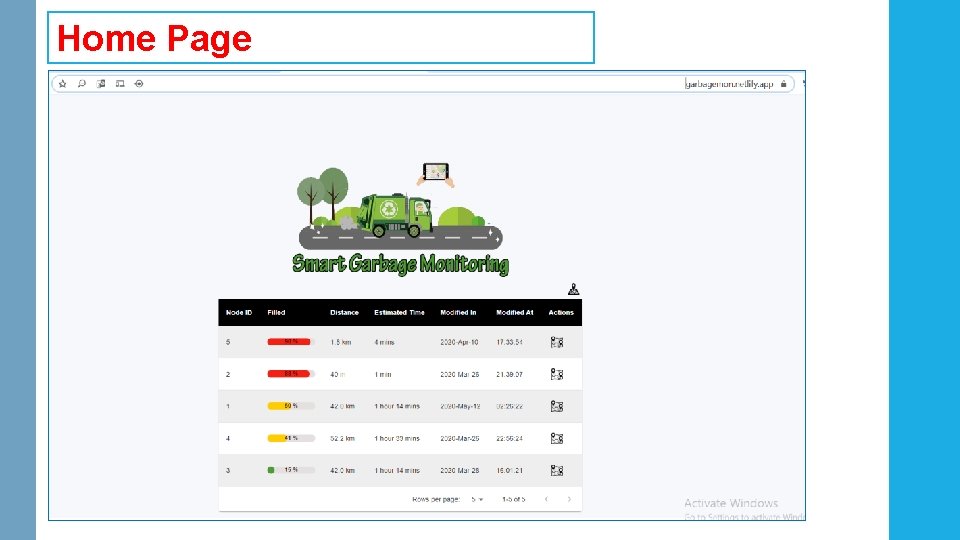Click the '2020-Apr-10' date cell
The height and width of the screenshot is (540, 960).
[x=459, y=342]
